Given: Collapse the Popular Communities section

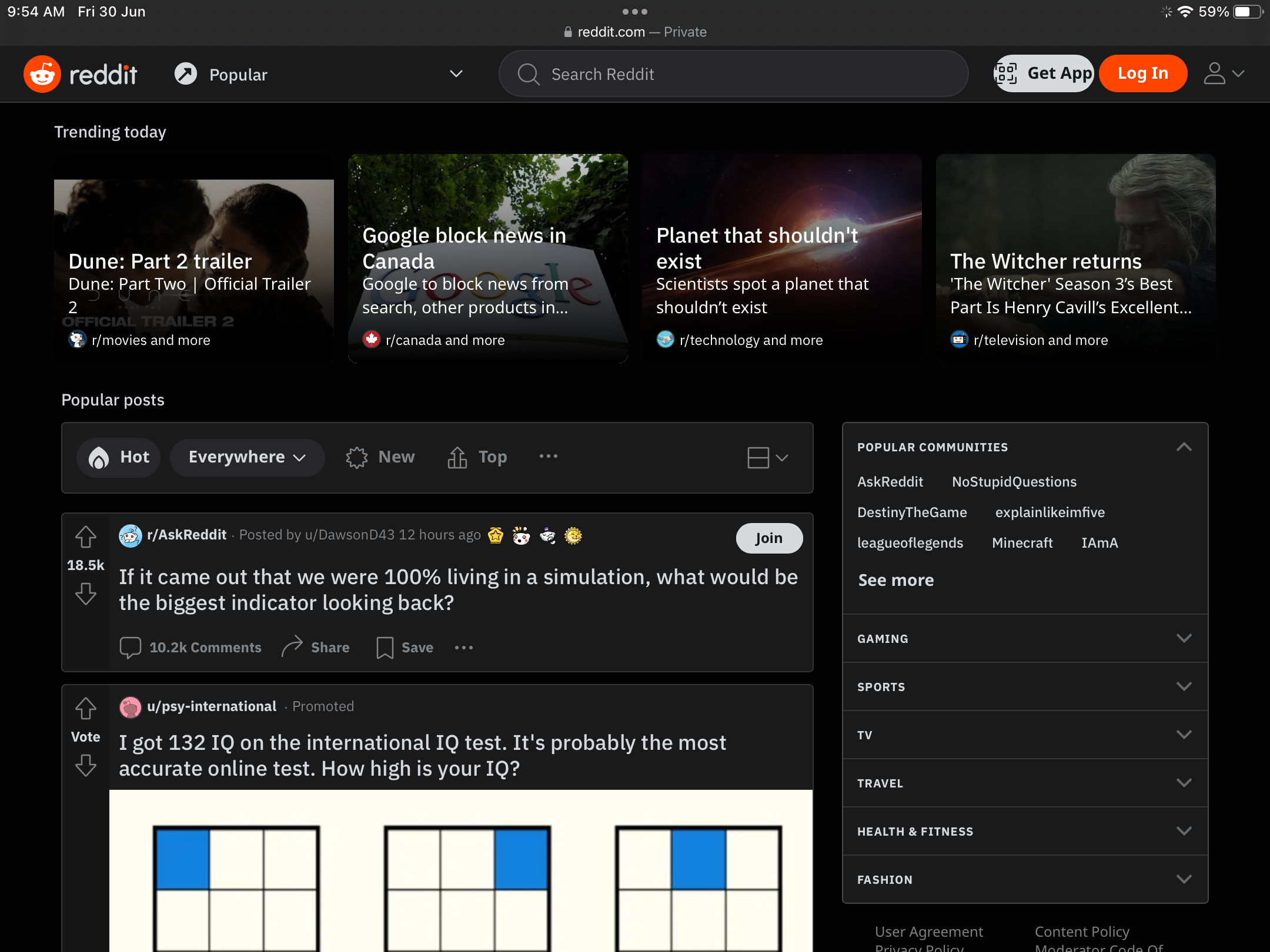Looking at the screenshot, I should coord(1184,447).
